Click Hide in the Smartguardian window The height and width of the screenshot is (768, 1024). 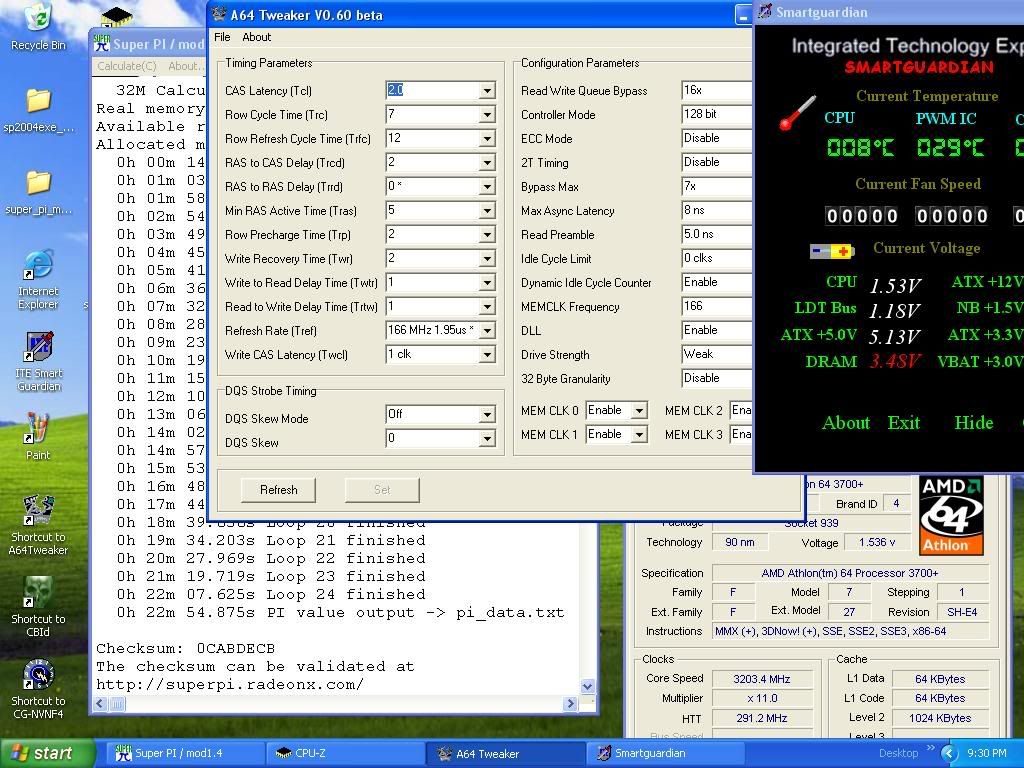coord(973,422)
